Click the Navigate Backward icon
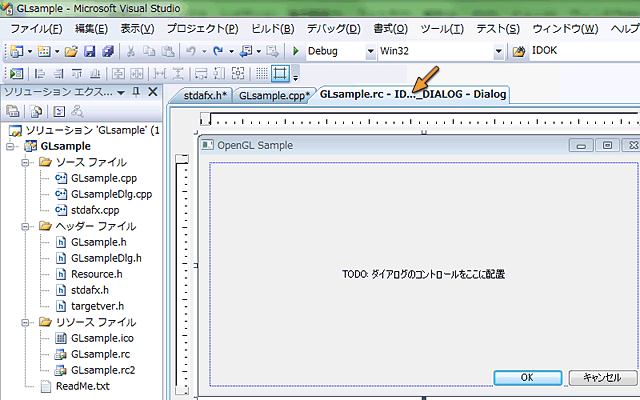Screen dimensions: 640x400 (x=246, y=51)
